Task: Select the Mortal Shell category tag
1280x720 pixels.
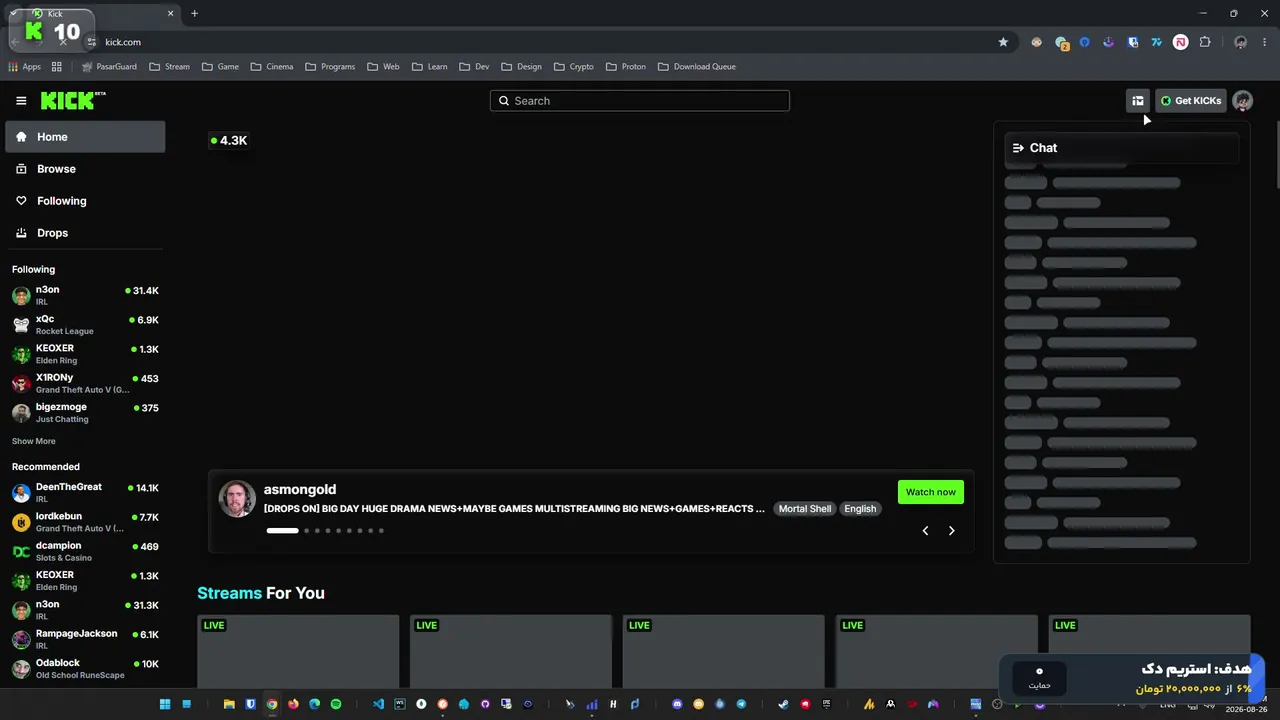Action: point(805,509)
